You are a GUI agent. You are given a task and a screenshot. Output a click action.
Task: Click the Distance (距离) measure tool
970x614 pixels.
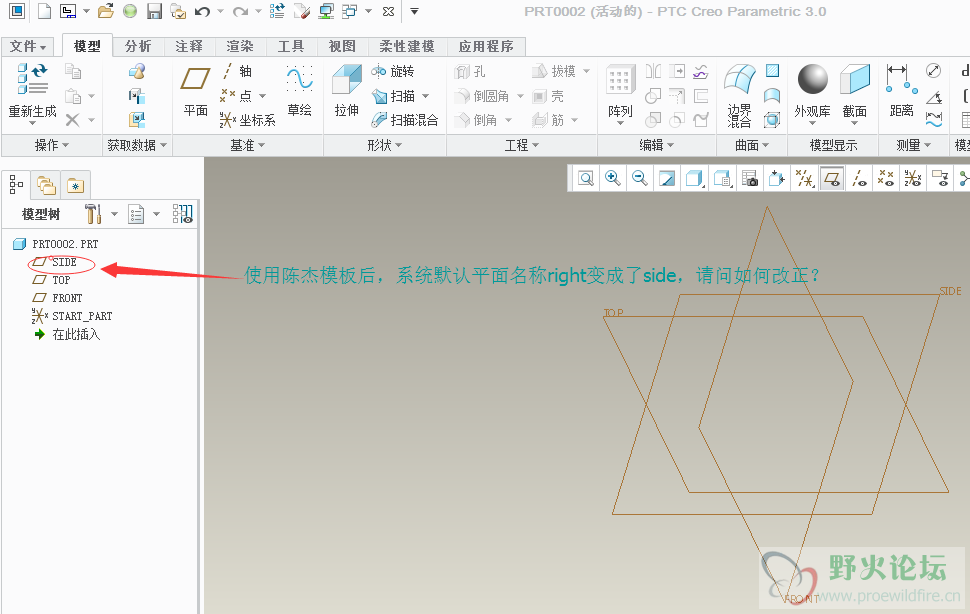901,92
